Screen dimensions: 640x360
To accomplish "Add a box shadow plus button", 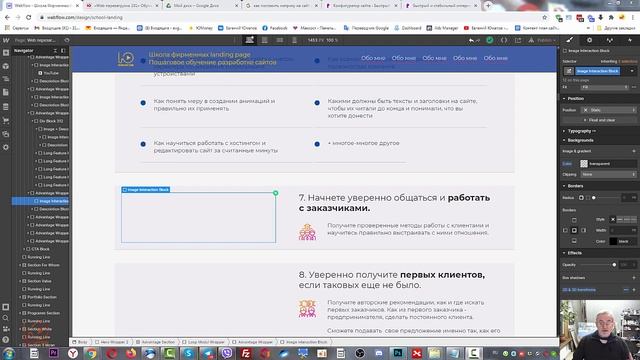I will (x=634, y=278).
